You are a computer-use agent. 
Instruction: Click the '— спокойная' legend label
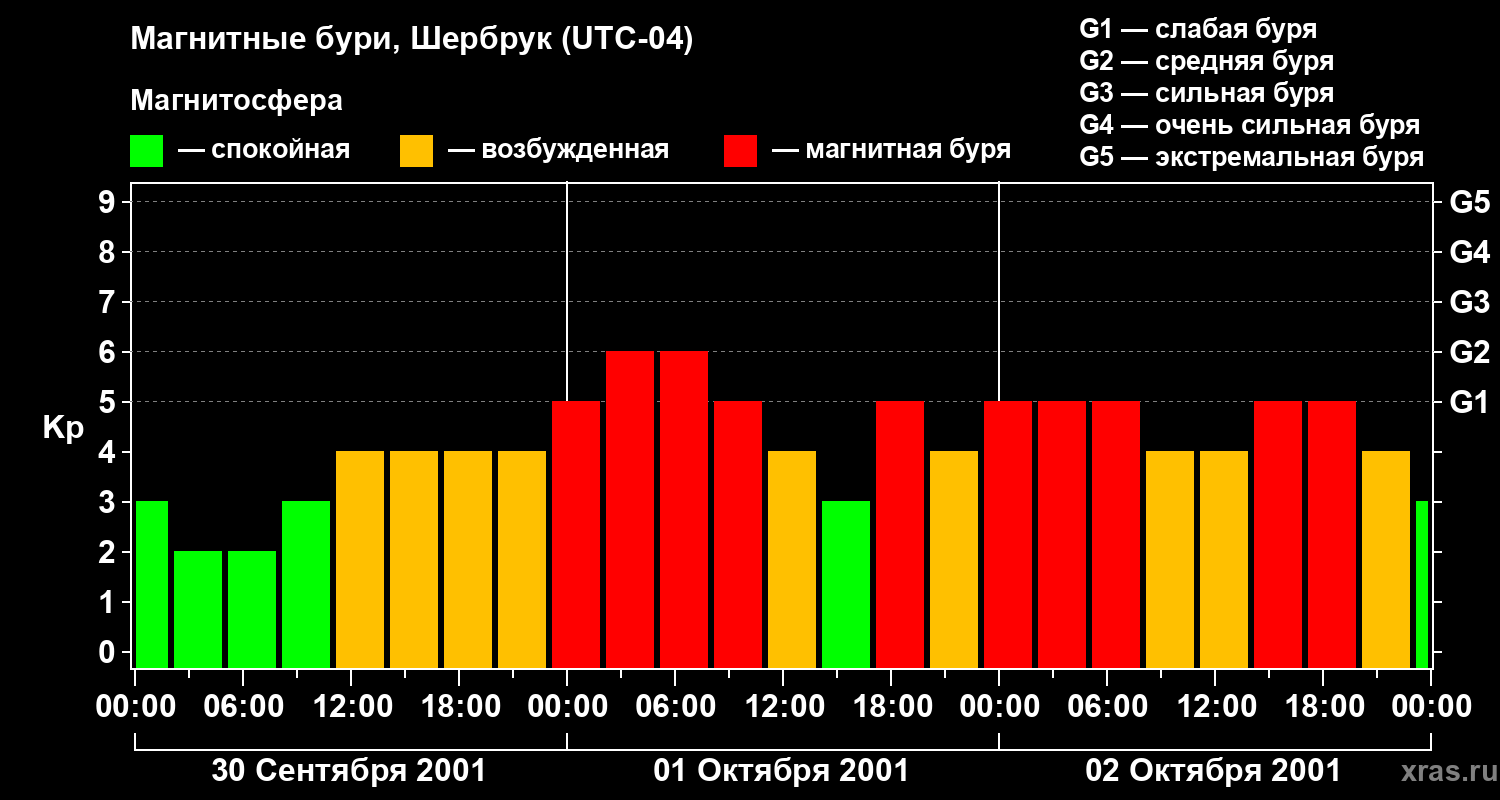(x=264, y=150)
